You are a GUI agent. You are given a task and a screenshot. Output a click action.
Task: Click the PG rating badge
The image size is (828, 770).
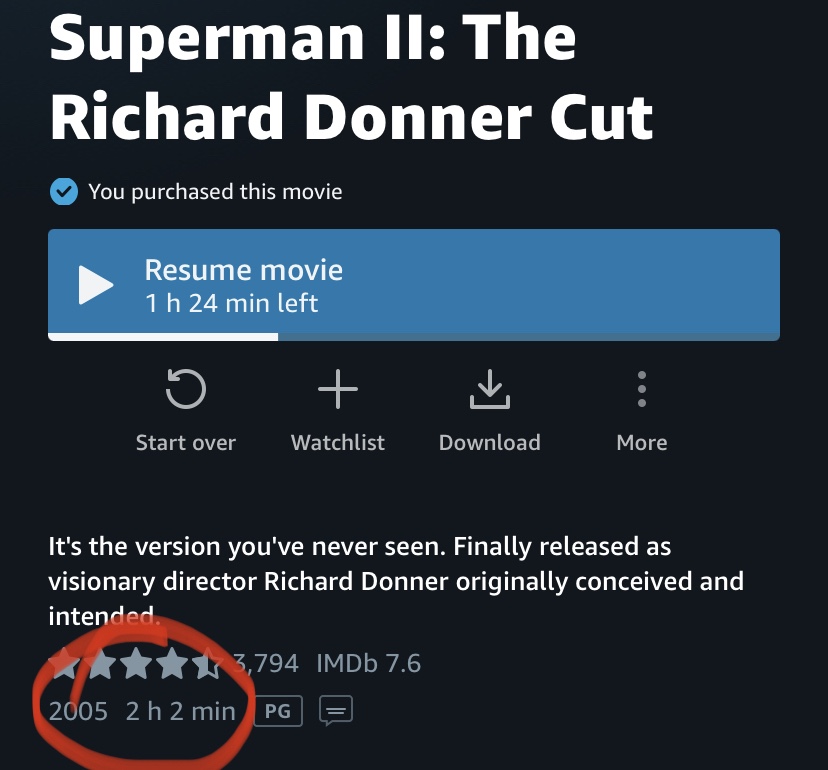click(x=279, y=712)
